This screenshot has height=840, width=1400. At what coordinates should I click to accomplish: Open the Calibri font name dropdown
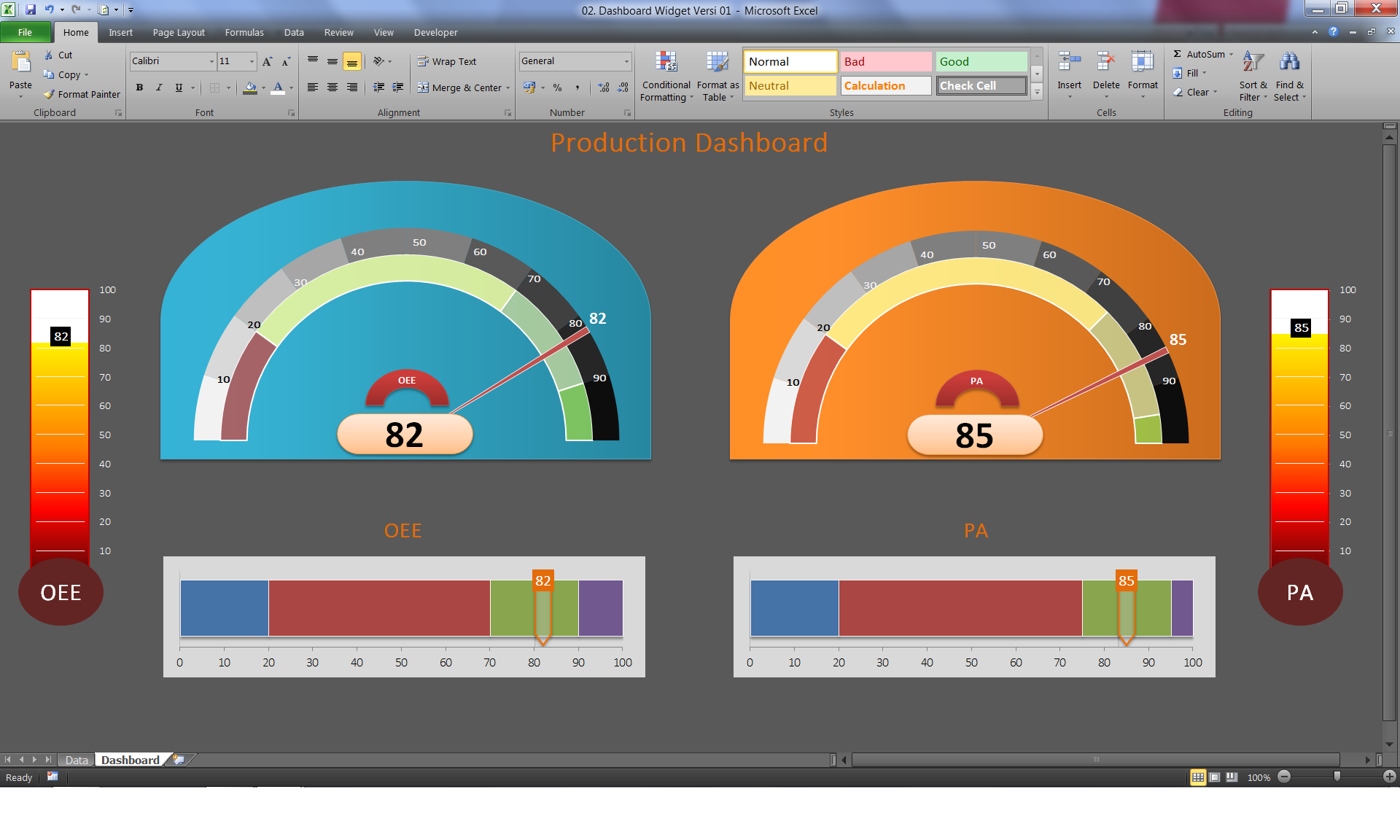point(211,61)
